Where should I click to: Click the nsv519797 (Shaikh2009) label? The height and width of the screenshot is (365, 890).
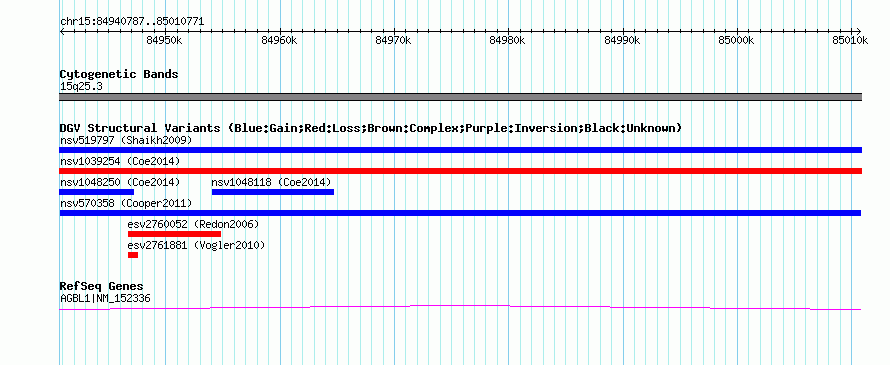(126, 140)
